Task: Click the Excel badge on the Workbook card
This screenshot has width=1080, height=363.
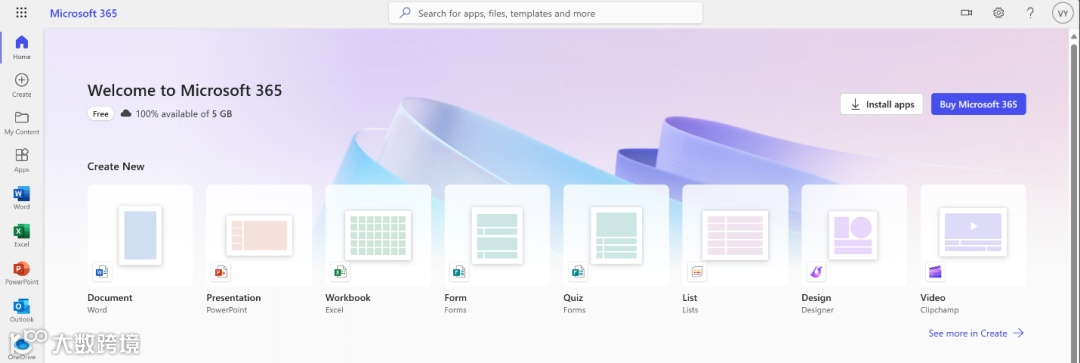Action: 340,272
